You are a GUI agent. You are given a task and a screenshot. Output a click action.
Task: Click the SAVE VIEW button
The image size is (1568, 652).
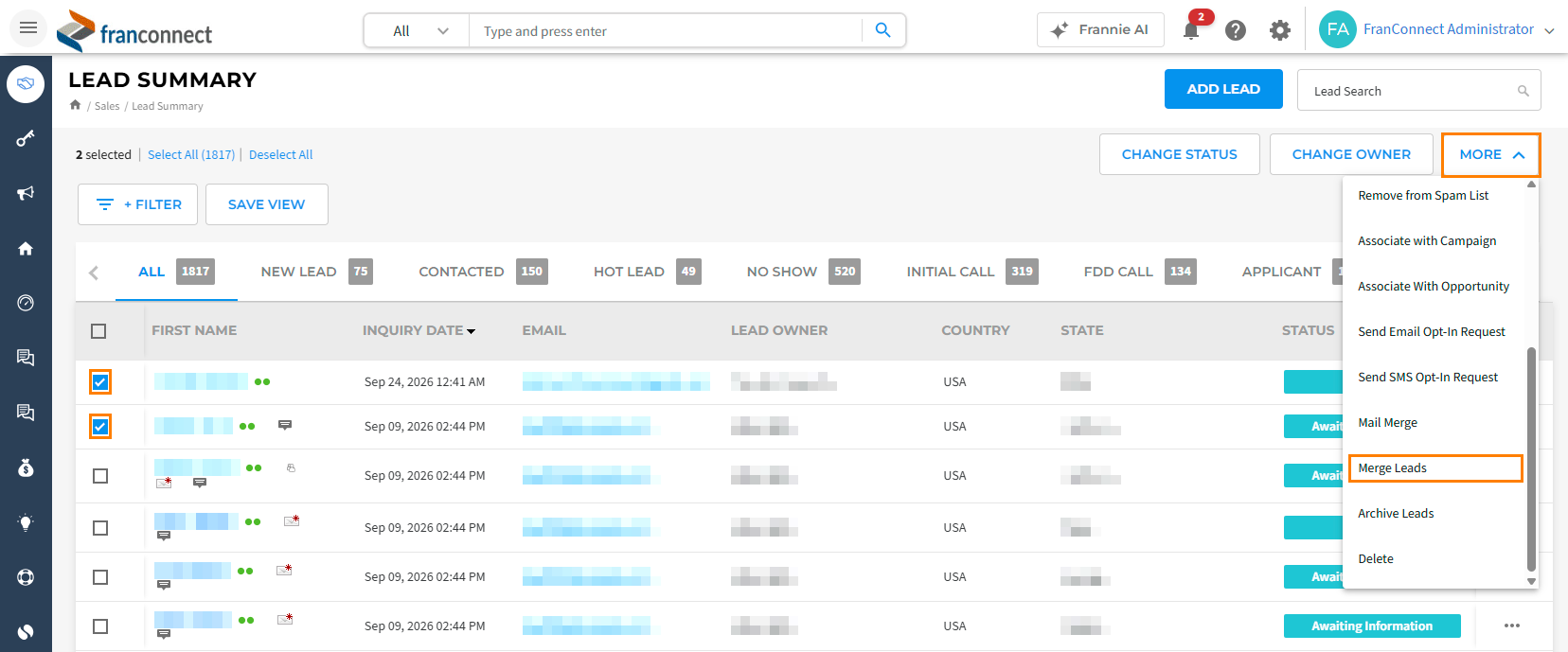pos(267,204)
